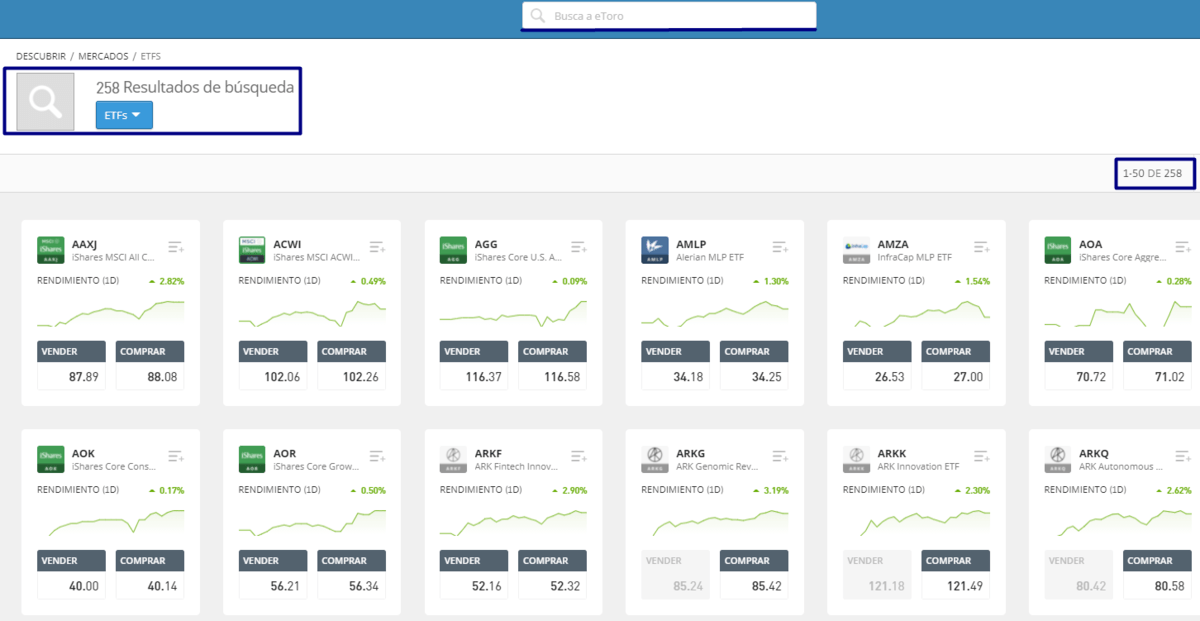
Task: Add AGG to watchlist icon
Action: tap(579, 247)
